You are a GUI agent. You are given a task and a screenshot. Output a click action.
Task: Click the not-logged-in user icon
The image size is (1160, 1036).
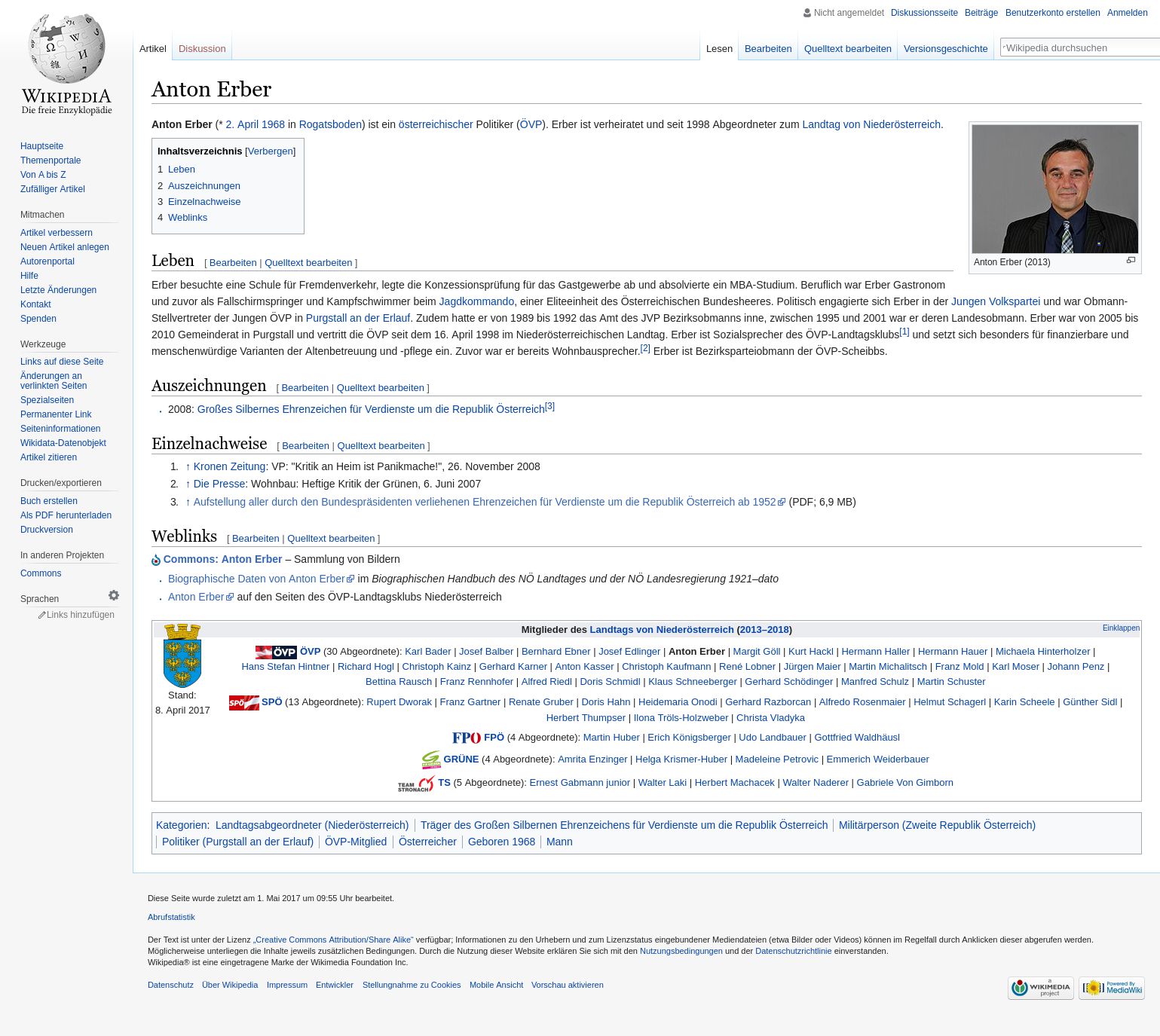click(807, 13)
